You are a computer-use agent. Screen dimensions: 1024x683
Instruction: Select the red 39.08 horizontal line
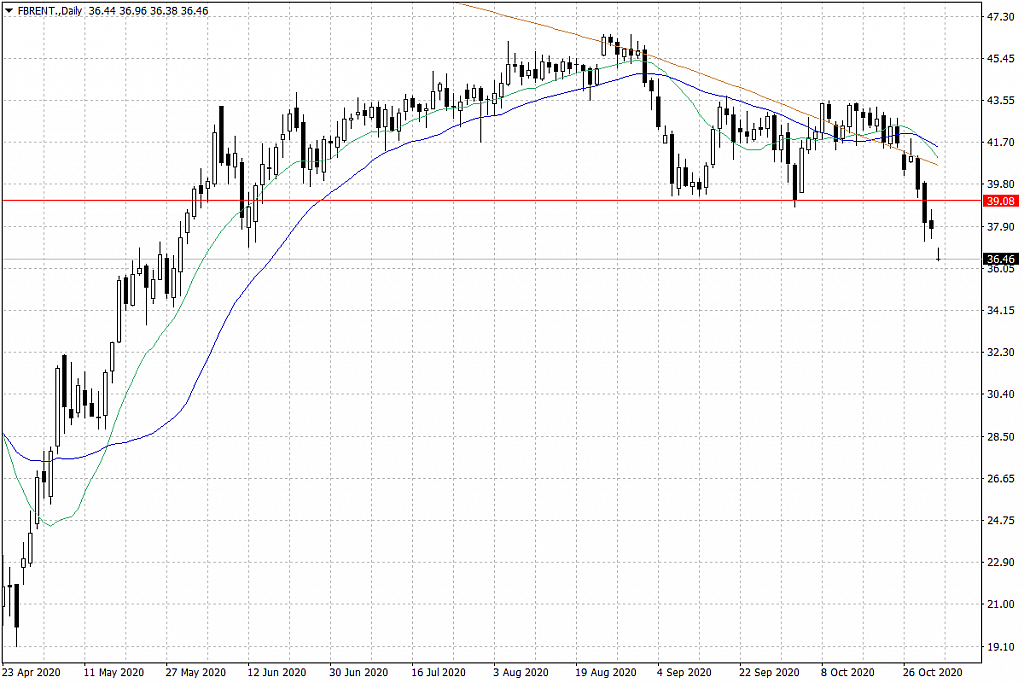click(x=500, y=200)
